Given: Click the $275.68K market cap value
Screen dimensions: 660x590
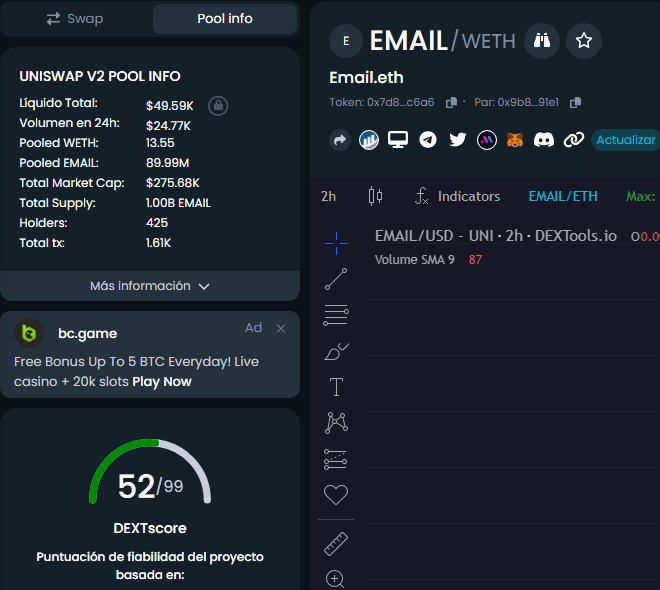Looking at the screenshot, I should coord(173,183).
